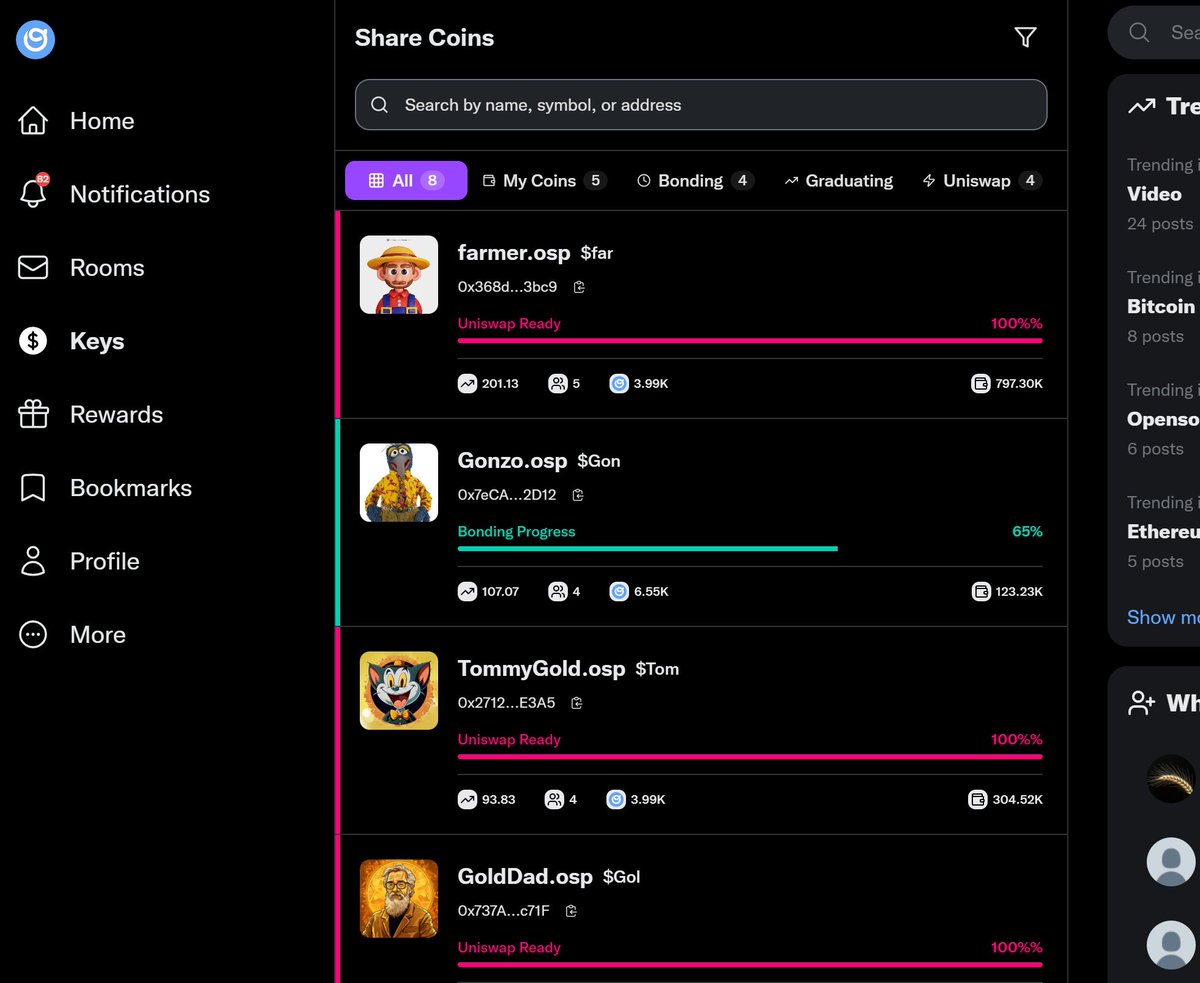Screen dimensions: 1200x983
Task: Copy TommyGold.osp address 0x2712...E3A5
Action: click(x=577, y=703)
